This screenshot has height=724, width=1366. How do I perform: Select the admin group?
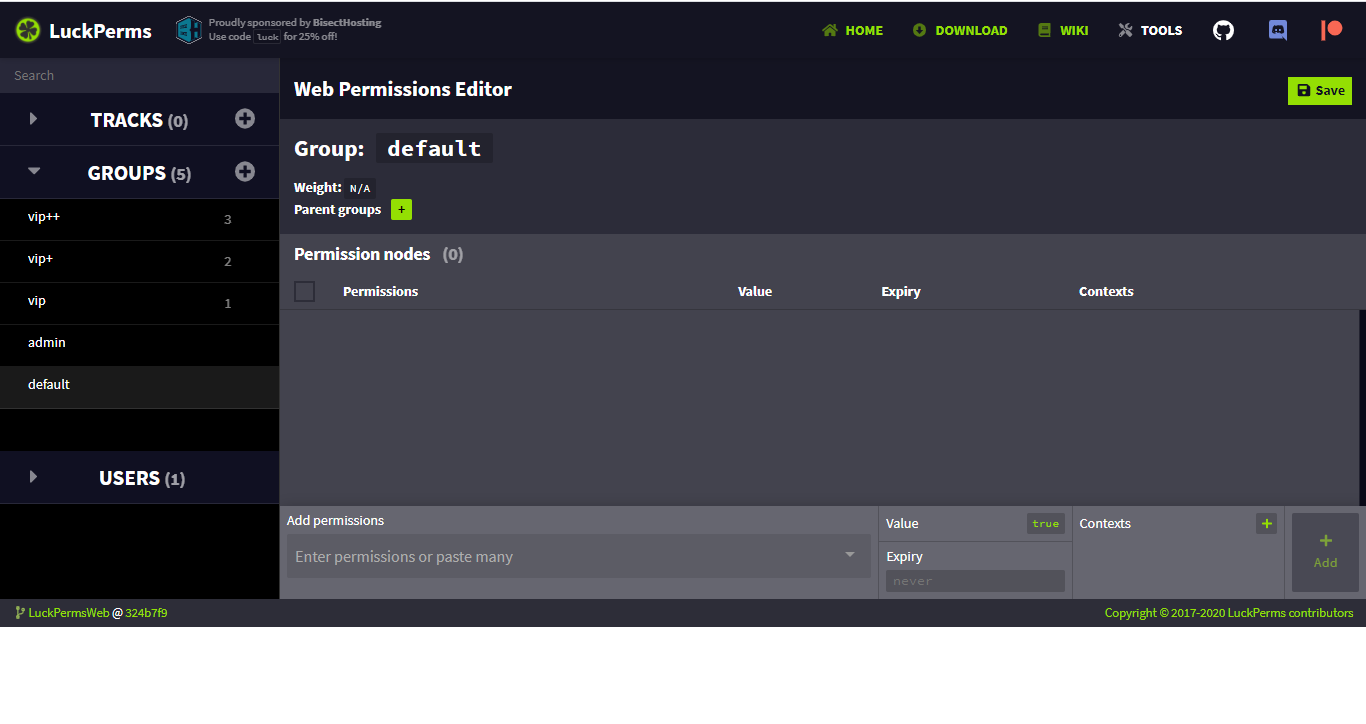[140, 345]
